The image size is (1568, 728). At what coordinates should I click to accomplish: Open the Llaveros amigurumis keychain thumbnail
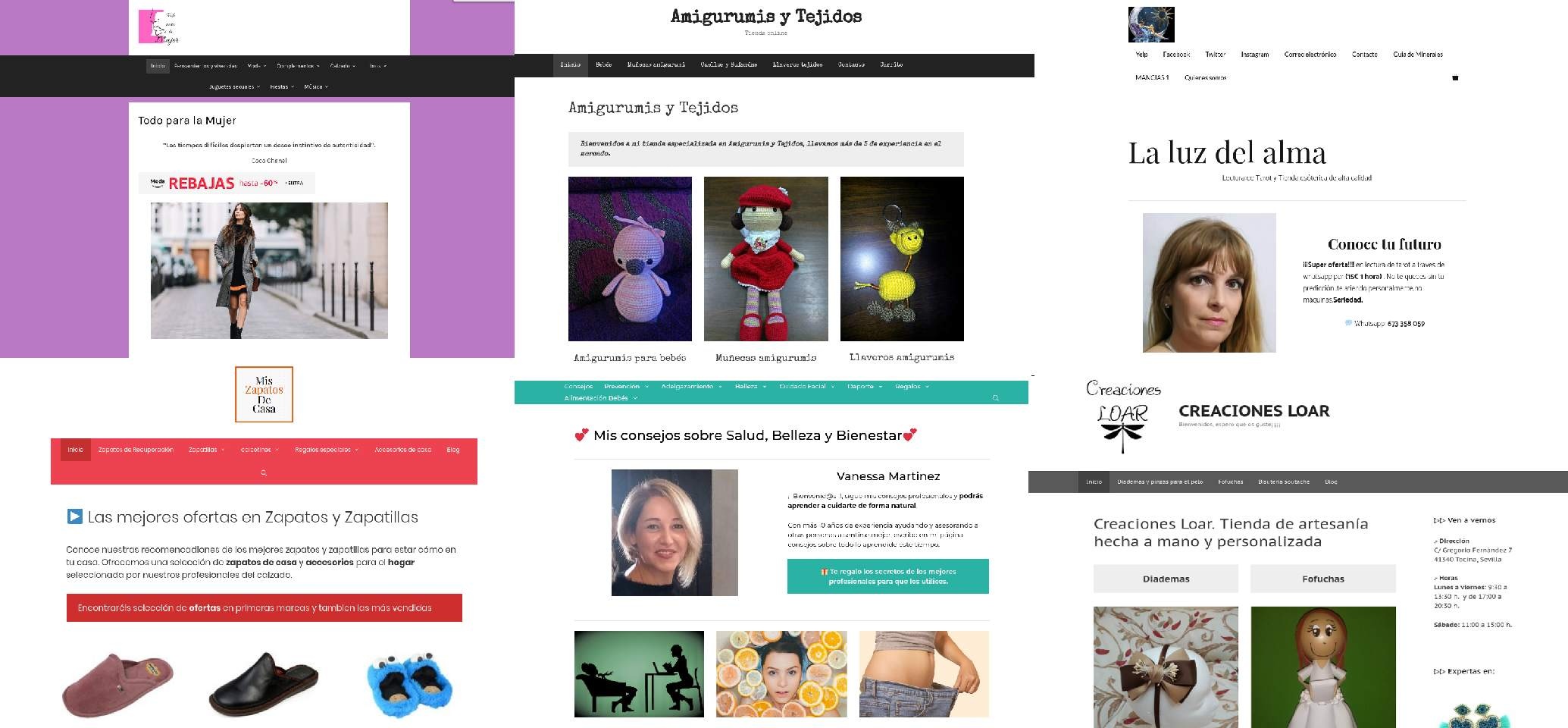(902, 259)
